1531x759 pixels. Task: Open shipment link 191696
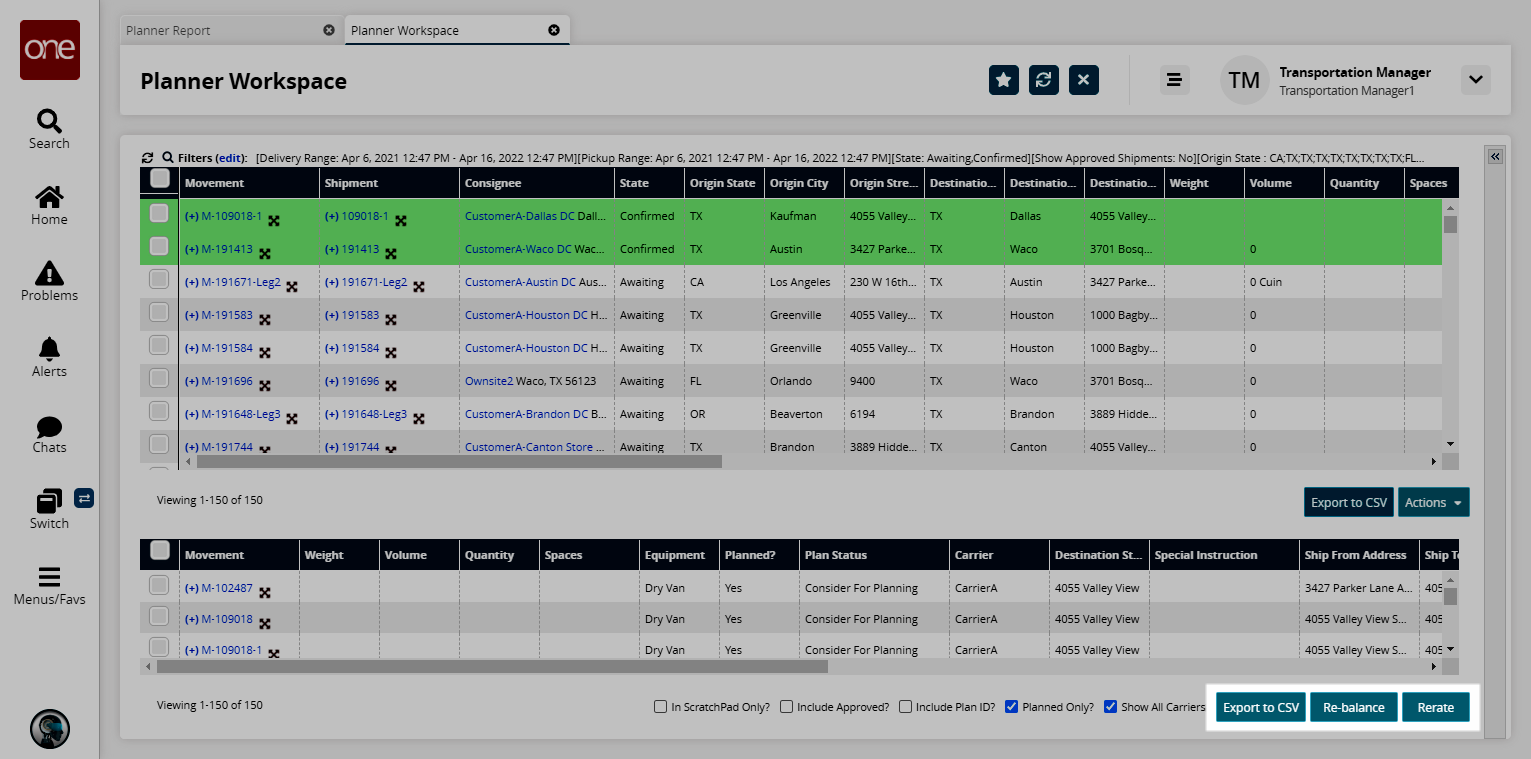360,381
